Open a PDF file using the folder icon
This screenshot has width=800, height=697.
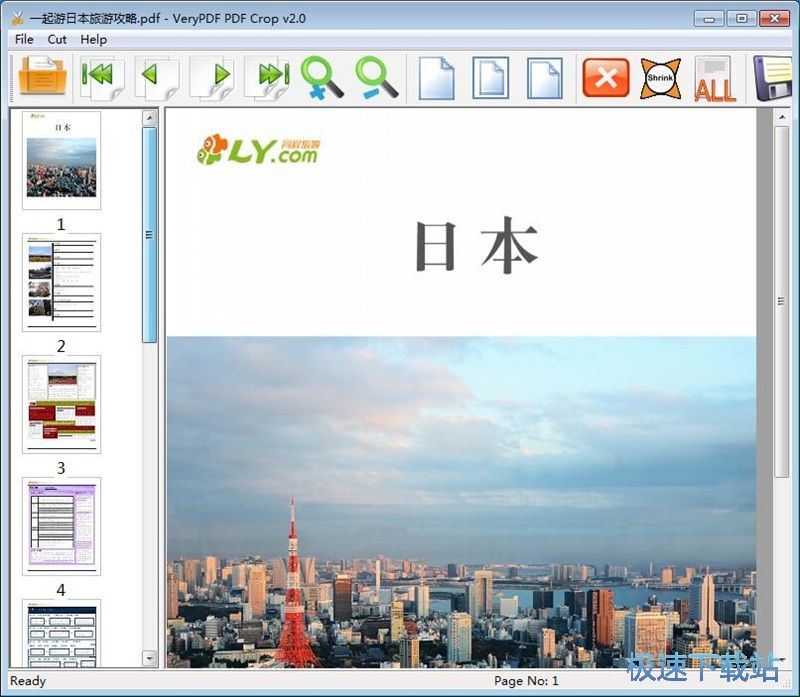38,77
